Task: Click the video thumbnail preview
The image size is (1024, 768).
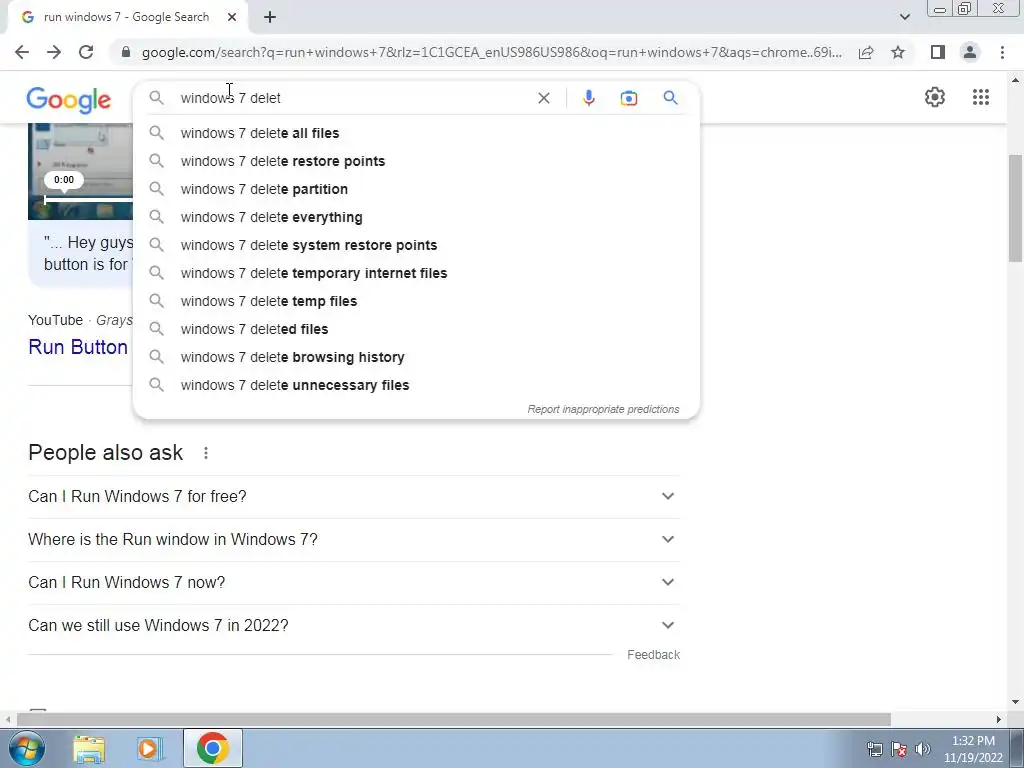Action: click(x=80, y=171)
